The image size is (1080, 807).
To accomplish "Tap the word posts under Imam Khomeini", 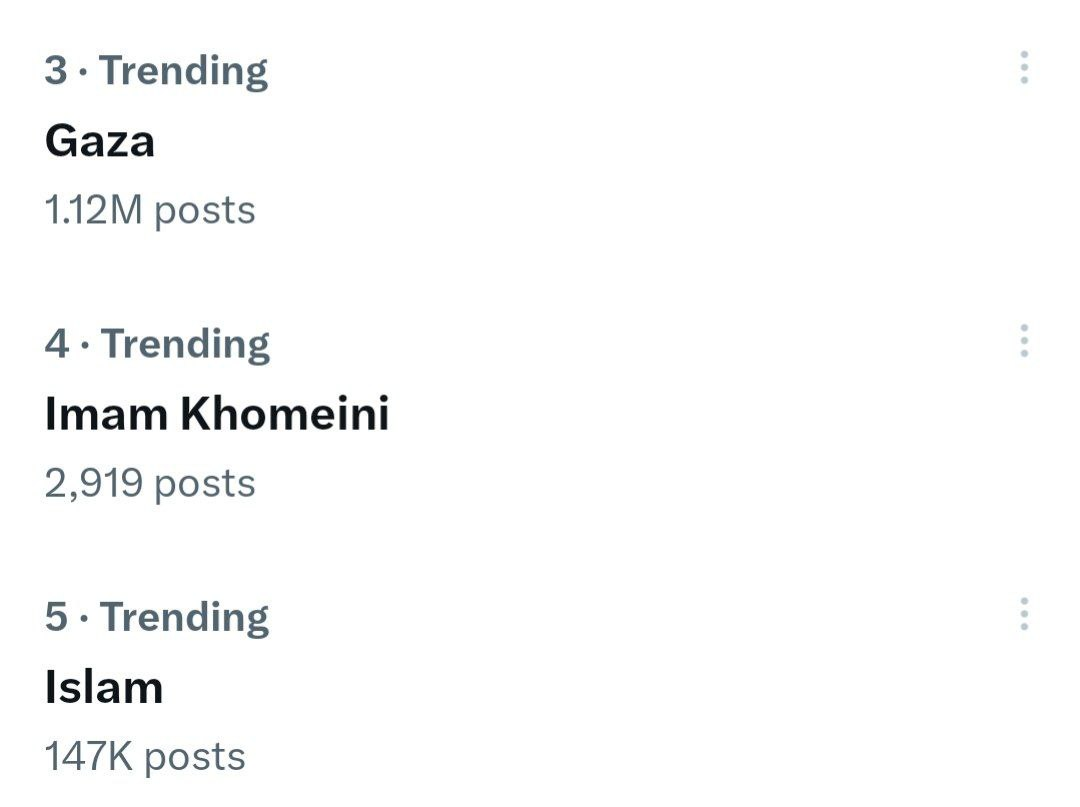I will click(x=205, y=483).
